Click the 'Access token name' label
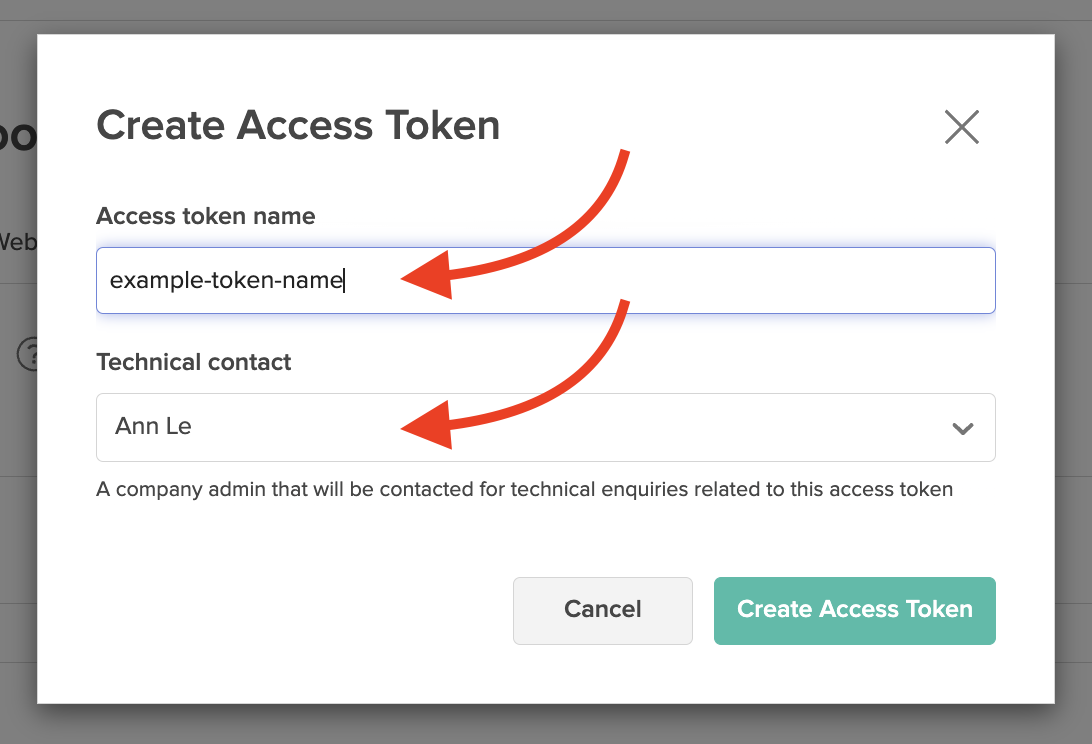This screenshot has width=1092, height=744. point(205,216)
